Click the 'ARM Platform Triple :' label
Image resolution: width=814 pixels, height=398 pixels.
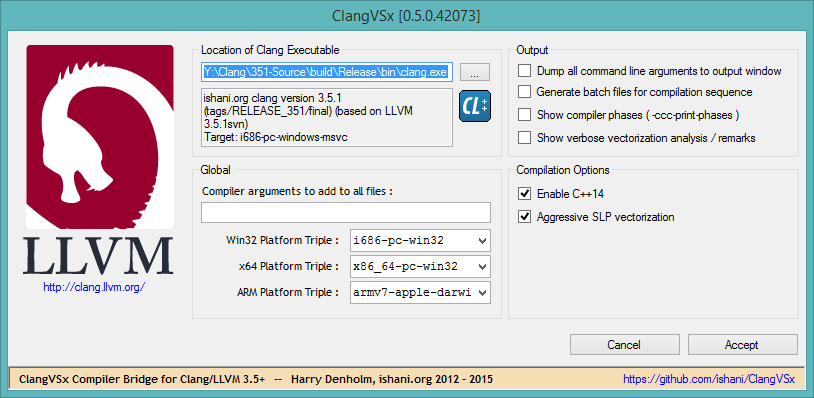[x=288, y=292]
